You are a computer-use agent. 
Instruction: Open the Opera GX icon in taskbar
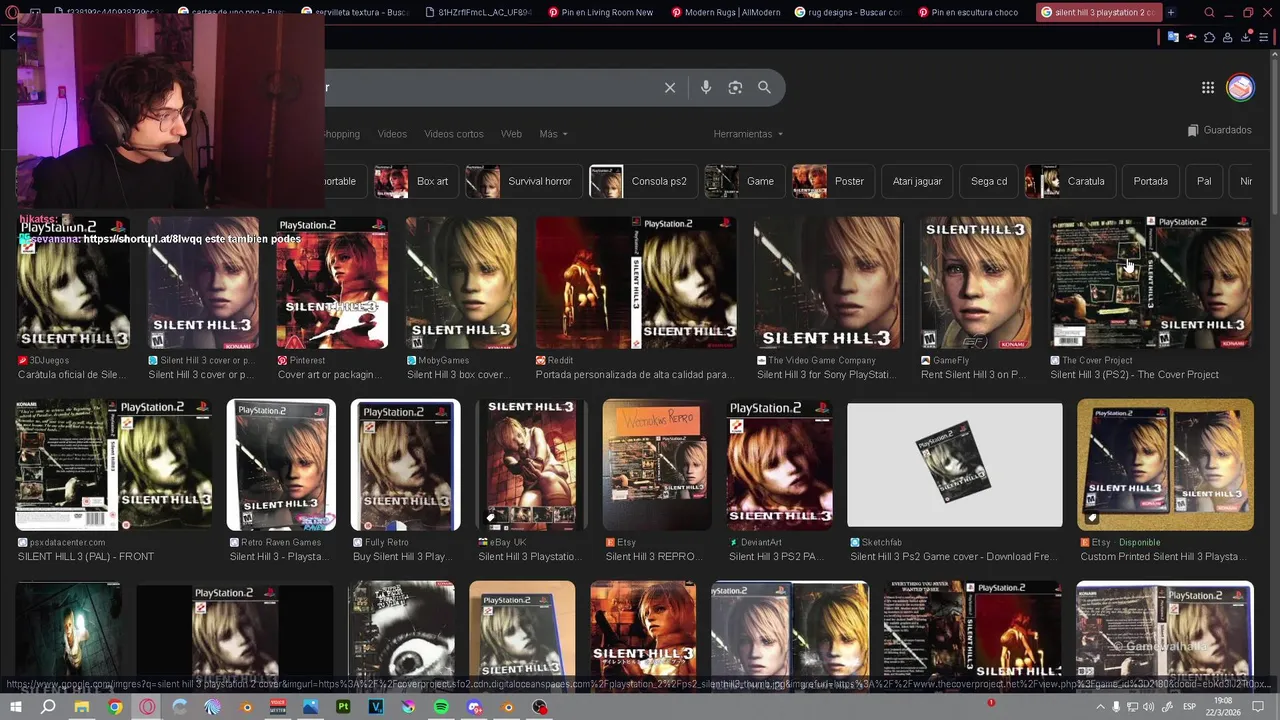coord(147,707)
